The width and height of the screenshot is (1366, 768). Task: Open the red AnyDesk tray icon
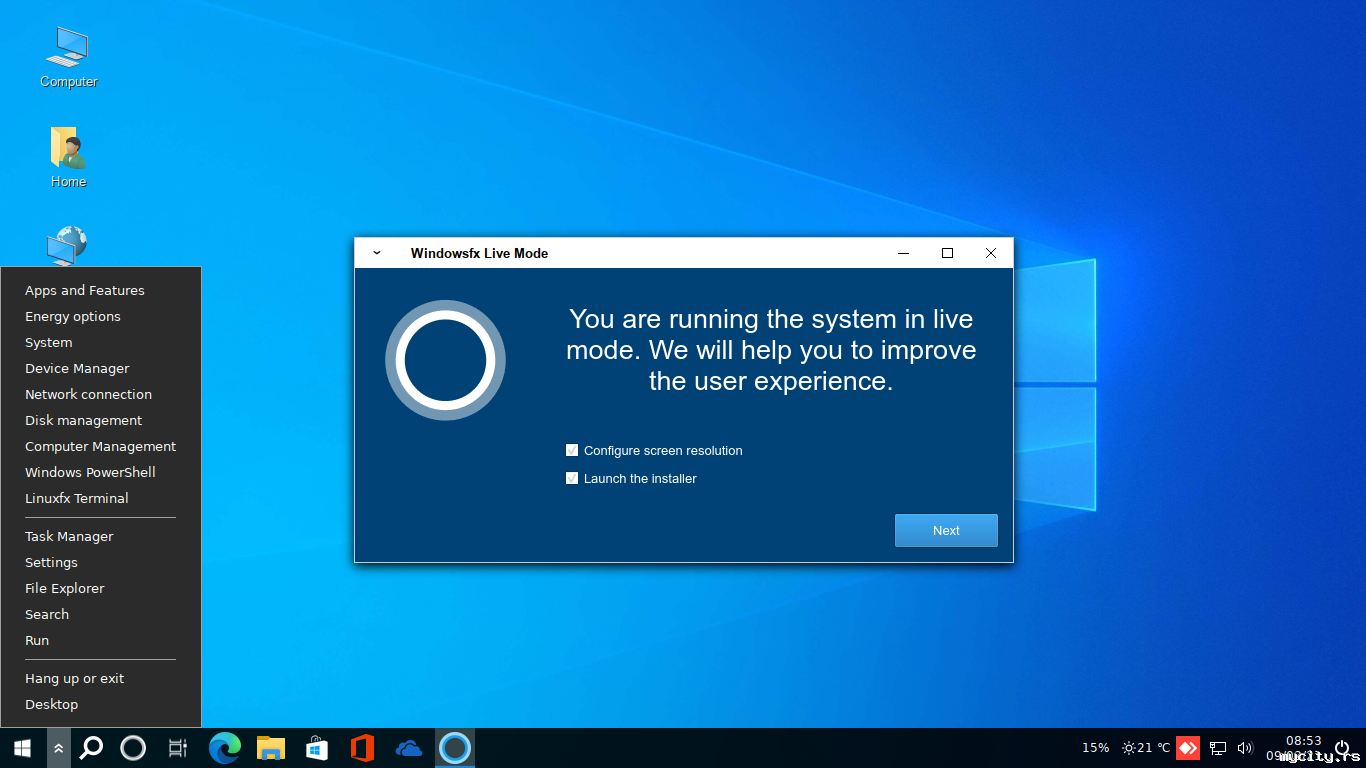pos(1188,747)
